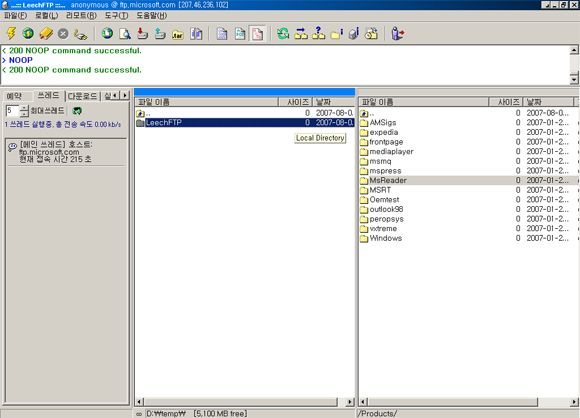
Task: Select the peropsys remote folder
Action: (468, 219)
